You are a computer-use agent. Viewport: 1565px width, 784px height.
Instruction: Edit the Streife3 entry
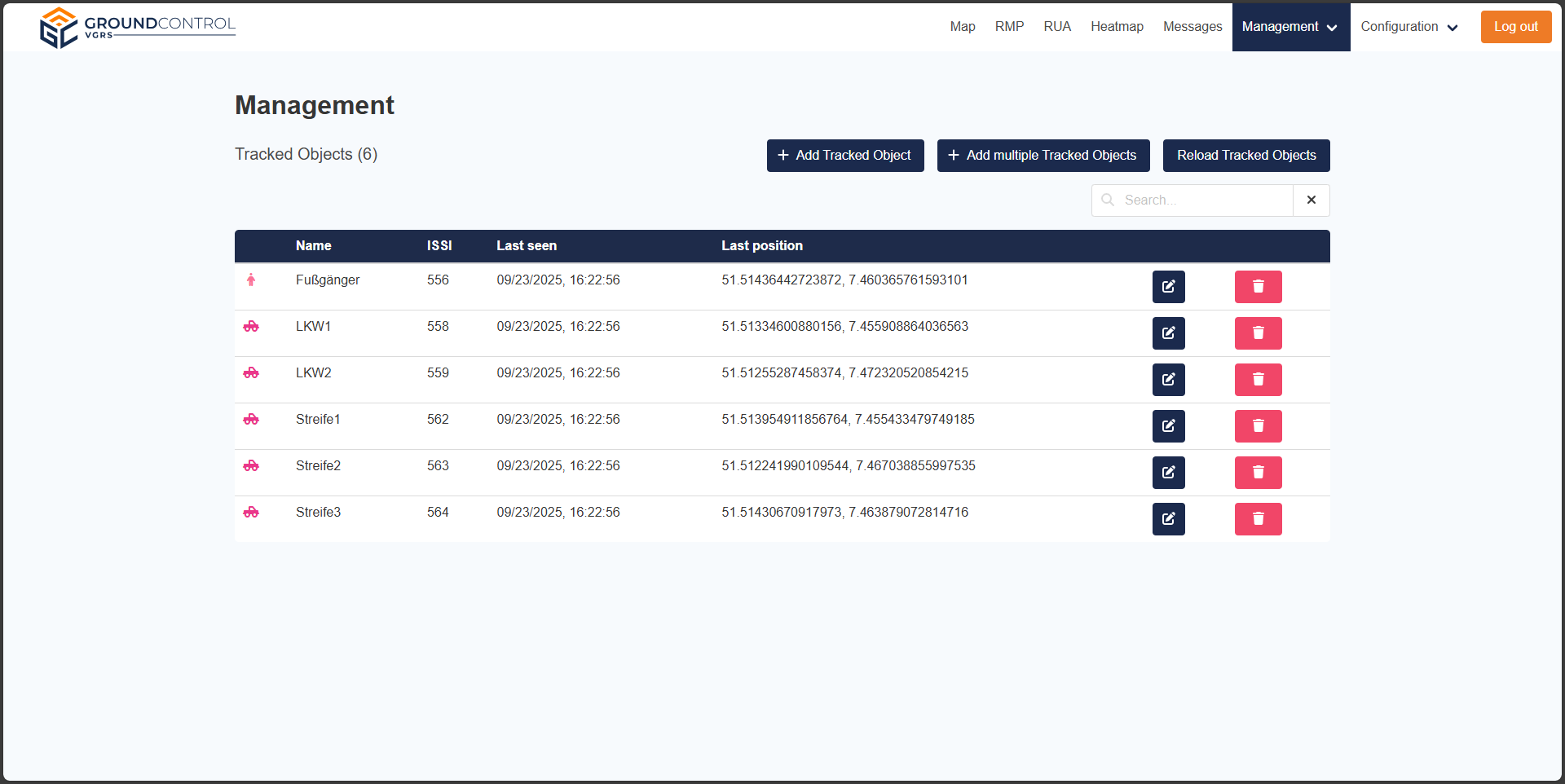pyautogui.click(x=1168, y=519)
